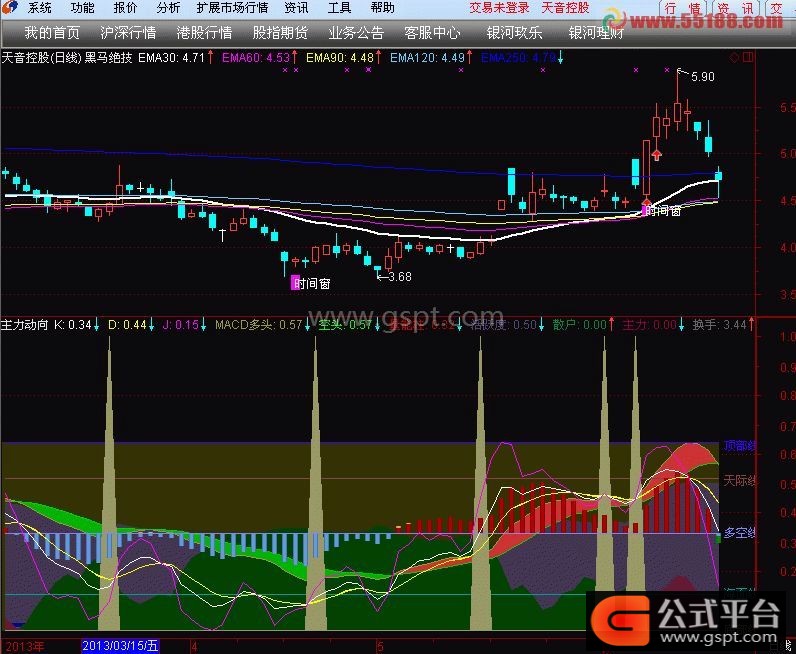Click the 交易未登录 status text

pos(499,8)
